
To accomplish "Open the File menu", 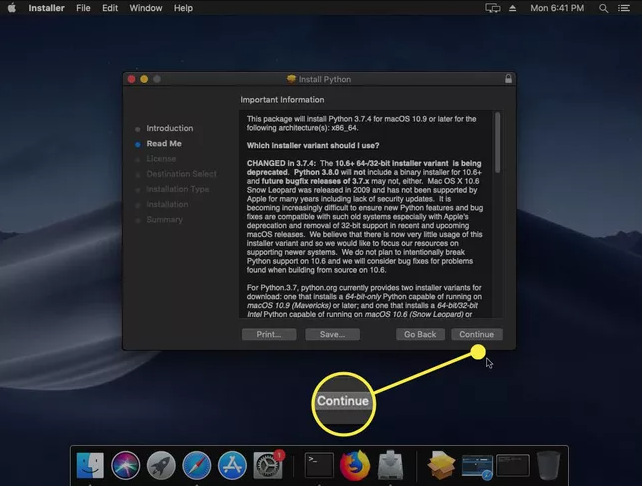I will pos(83,8).
